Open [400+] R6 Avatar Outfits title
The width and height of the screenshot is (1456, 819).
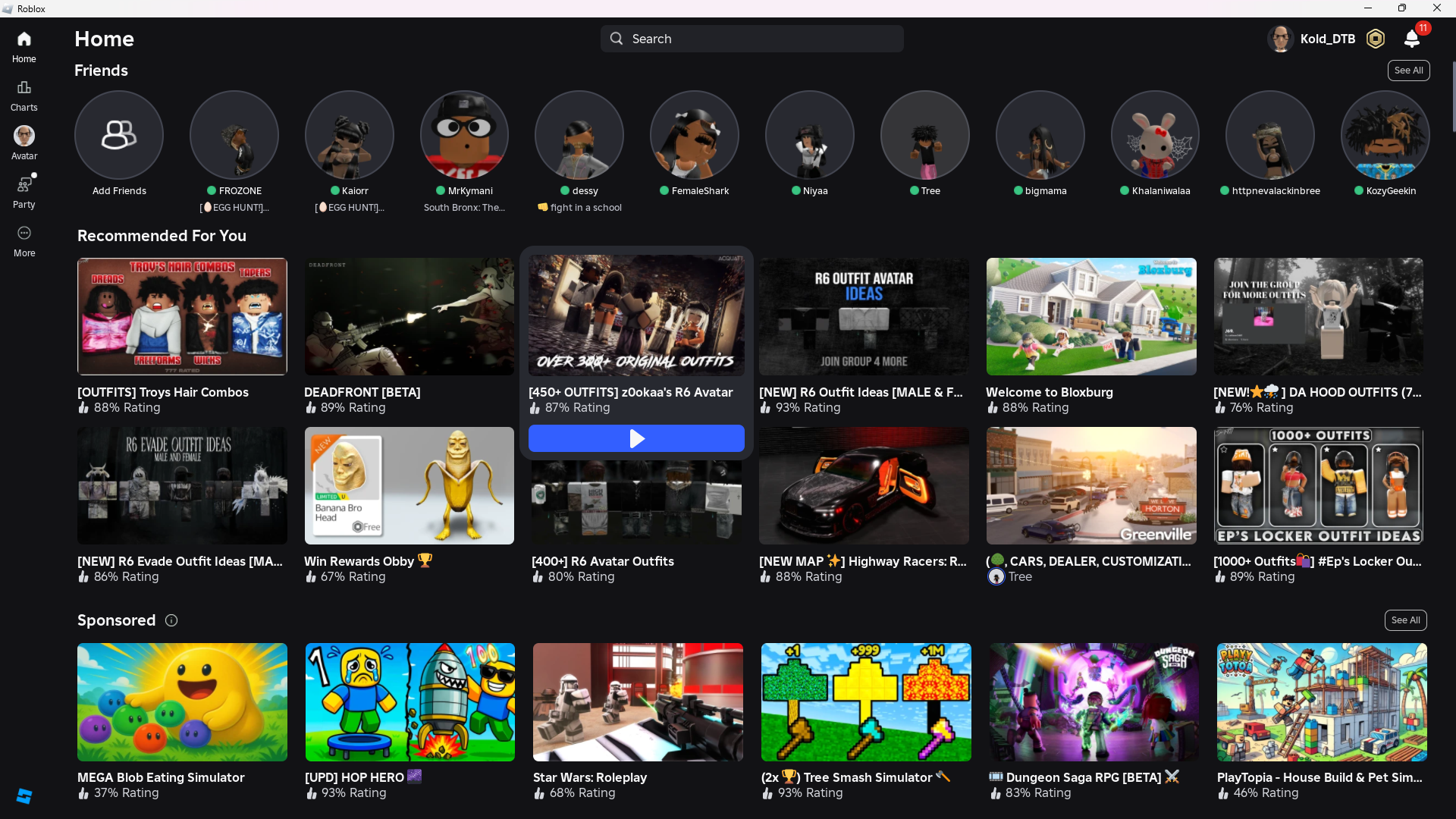click(603, 561)
